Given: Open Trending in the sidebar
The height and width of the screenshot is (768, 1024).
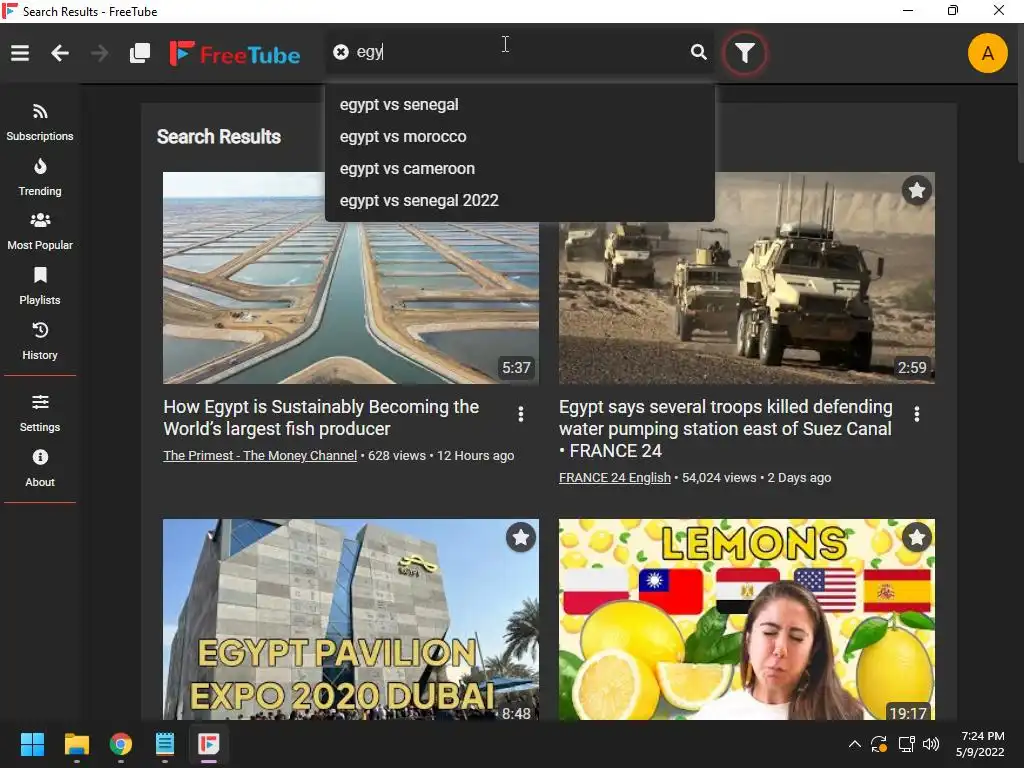Looking at the screenshot, I should (x=40, y=178).
